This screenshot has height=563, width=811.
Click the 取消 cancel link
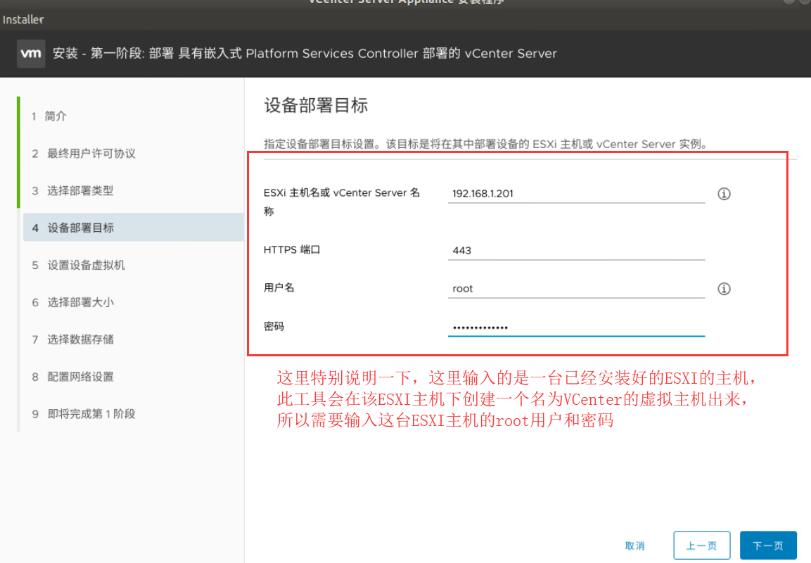[635, 545]
